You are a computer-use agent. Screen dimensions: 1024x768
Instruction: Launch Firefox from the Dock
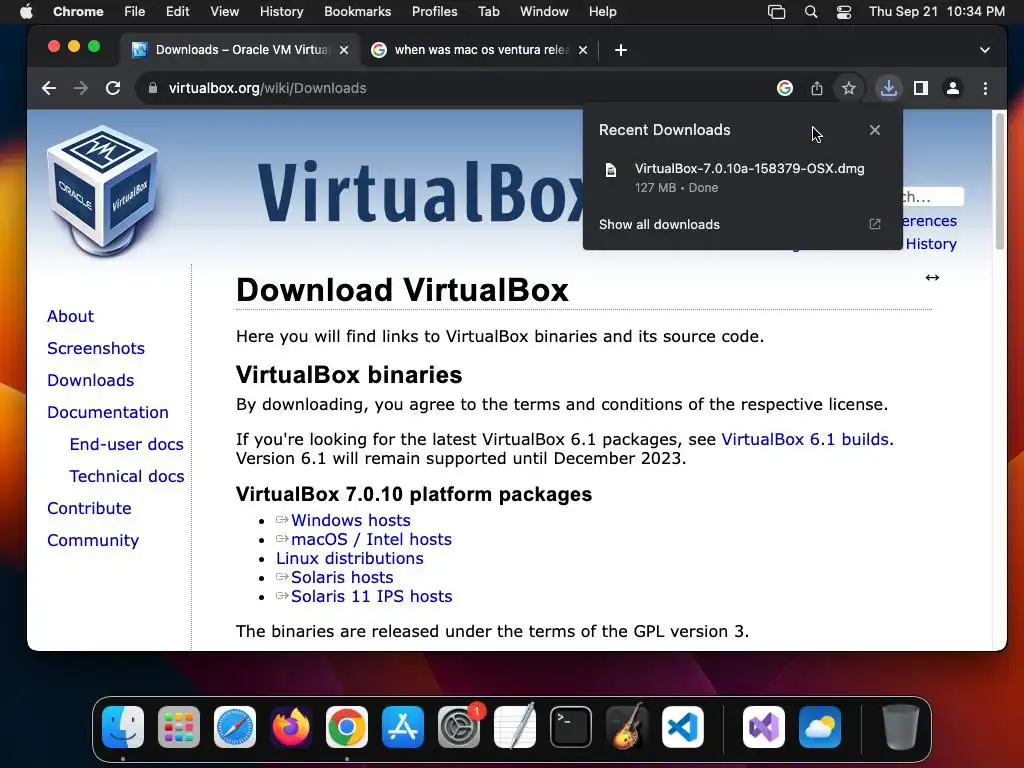tap(291, 727)
